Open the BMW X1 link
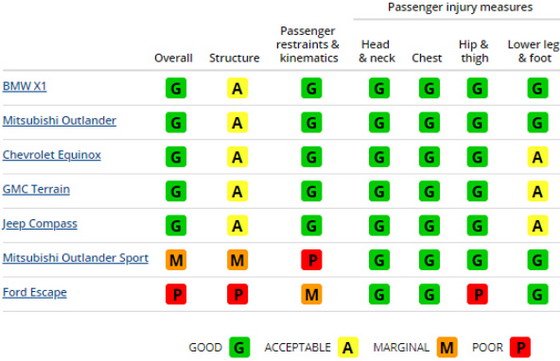Viewport: 560px width, 361px height. [24, 86]
